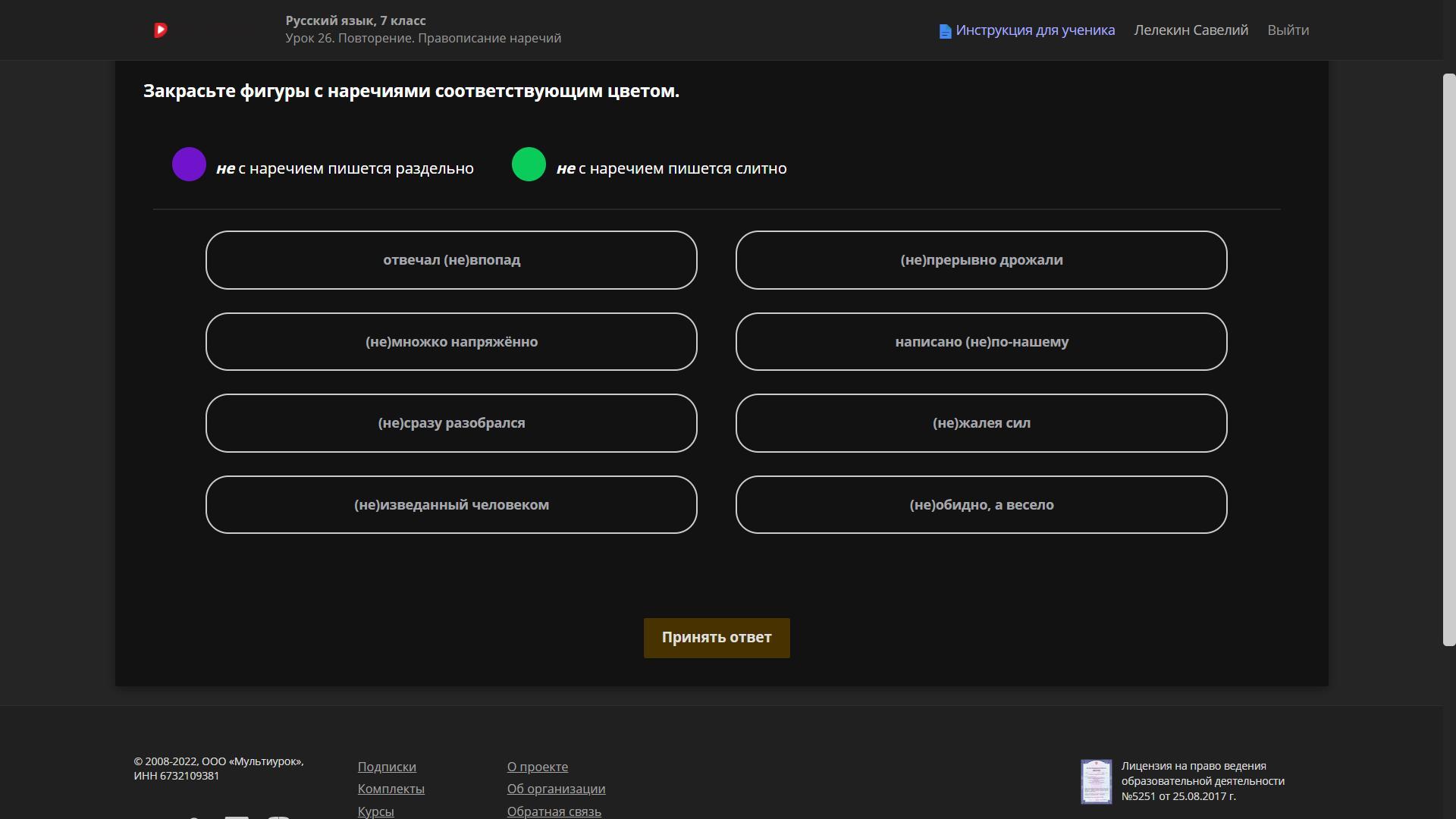
Task: Select the shape '(не)множко напряжённо'
Action: pyautogui.click(x=451, y=342)
